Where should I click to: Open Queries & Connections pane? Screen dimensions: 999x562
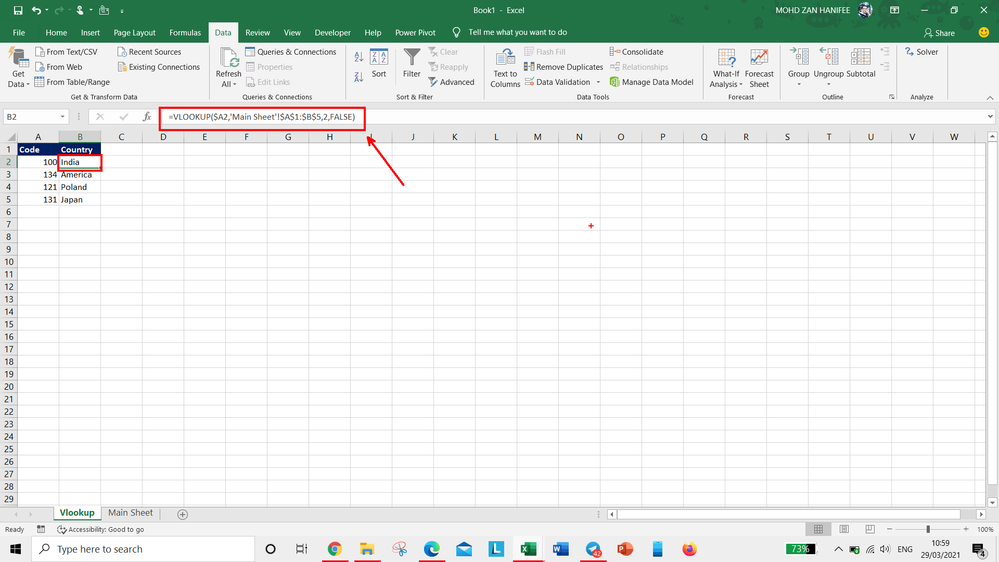(x=291, y=52)
